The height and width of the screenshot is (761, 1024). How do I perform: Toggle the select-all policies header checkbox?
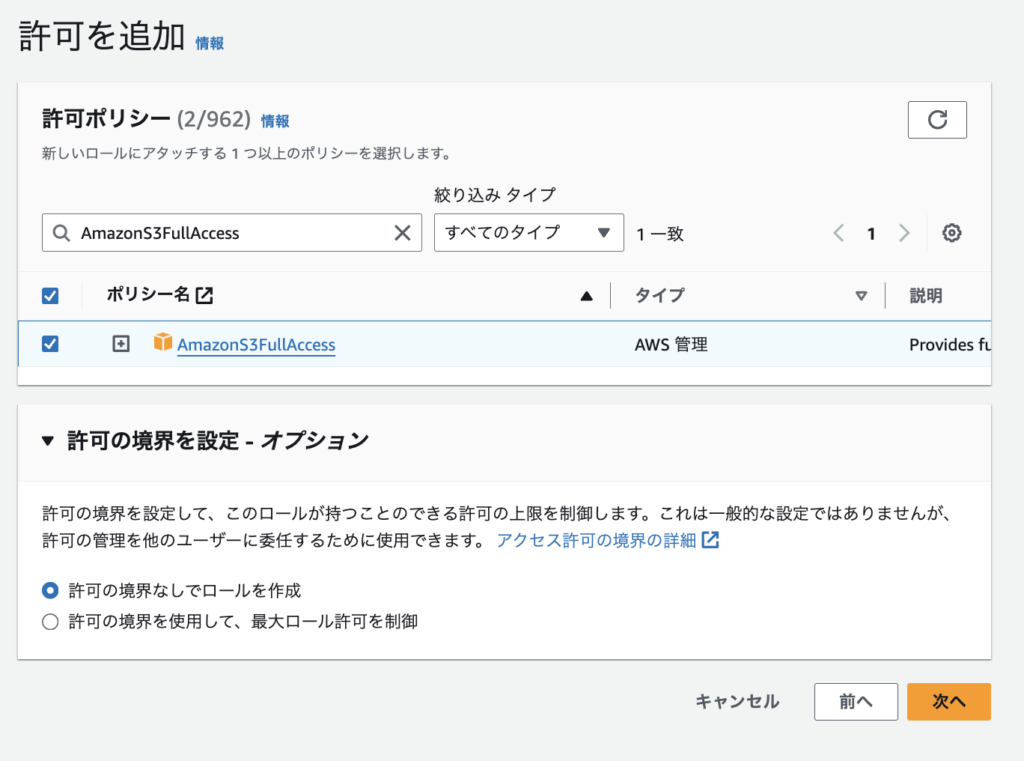(x=50, y=296)
